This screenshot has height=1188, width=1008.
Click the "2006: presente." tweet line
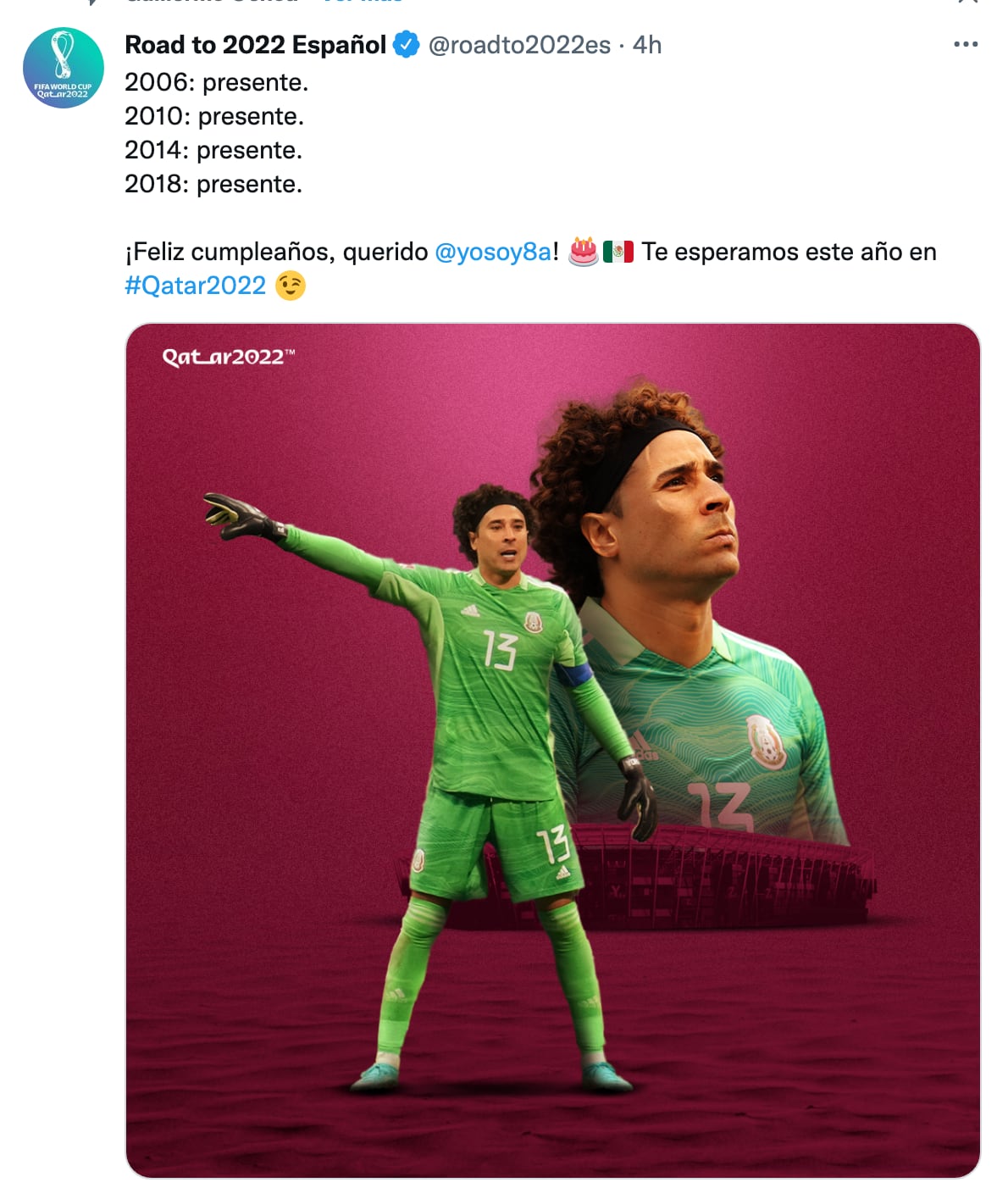(x=217, y=82)
